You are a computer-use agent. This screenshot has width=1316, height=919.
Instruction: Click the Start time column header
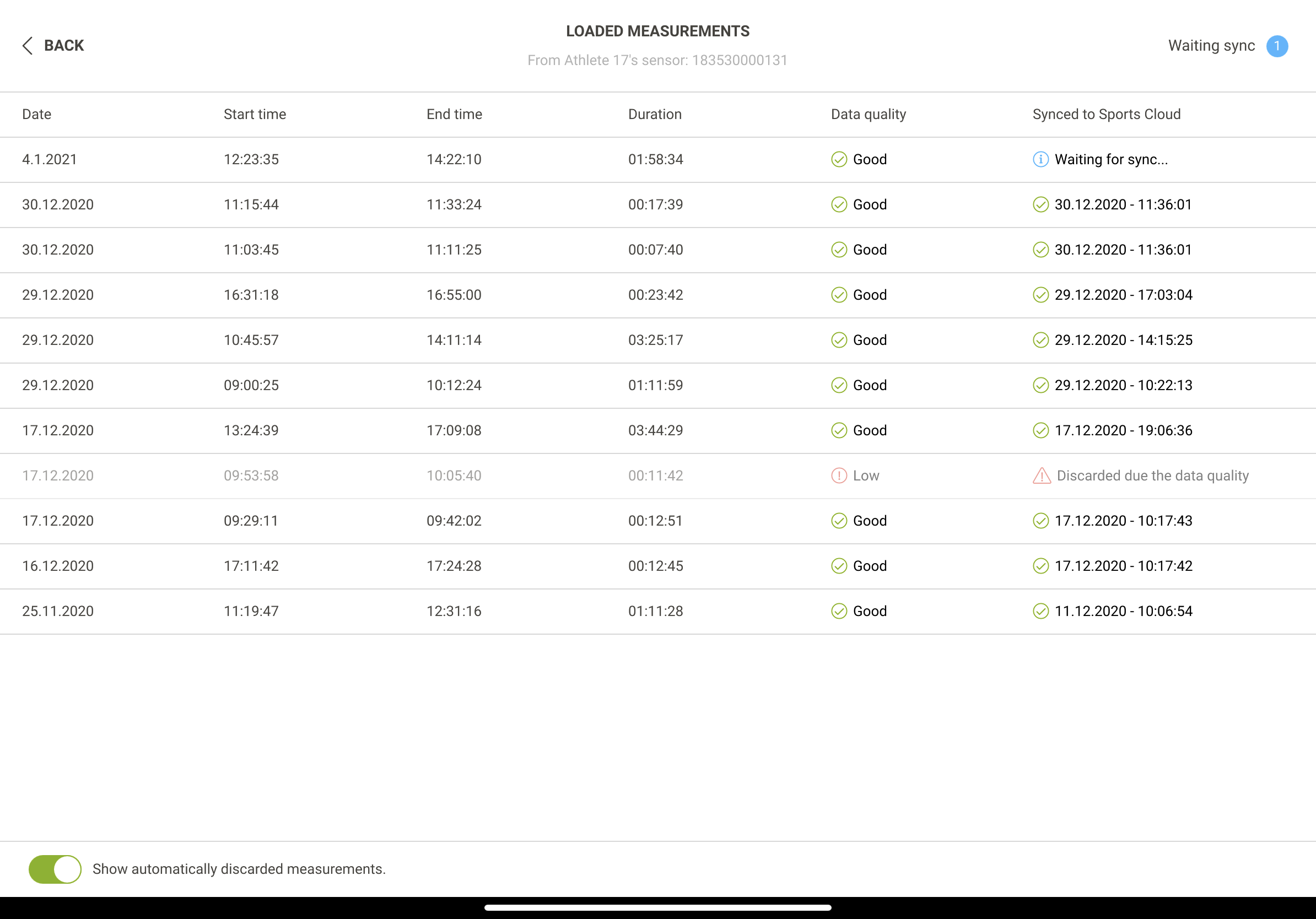click(x=255, y=115)
